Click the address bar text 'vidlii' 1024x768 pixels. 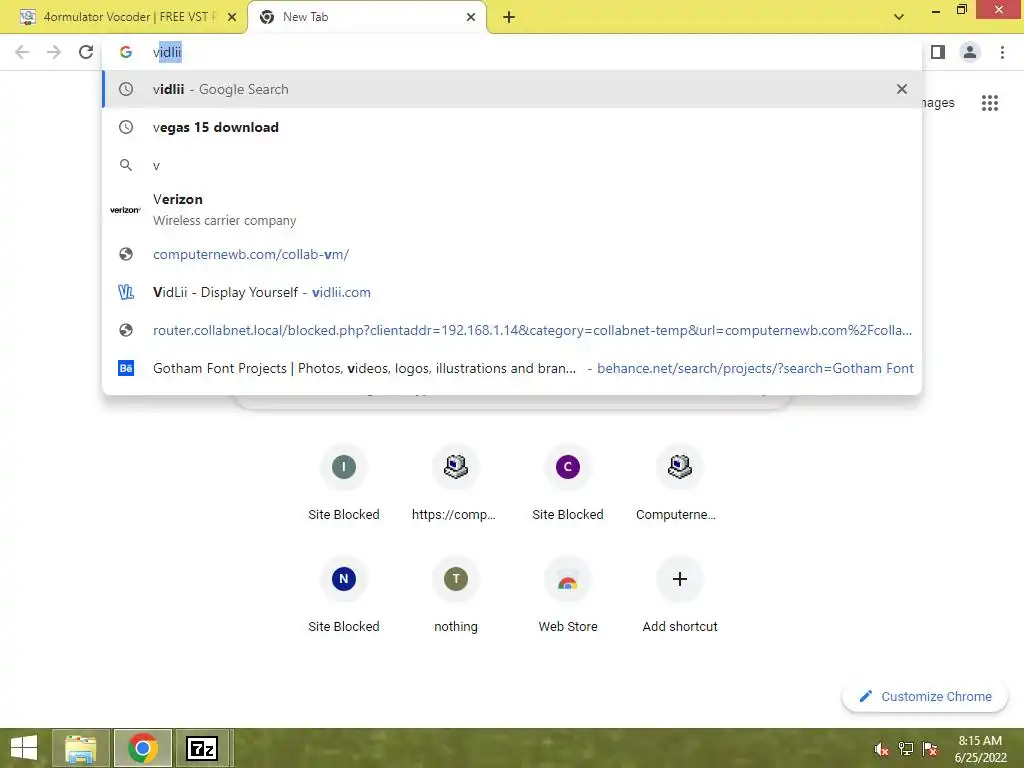pyautogui.click(x=167, y=52)
